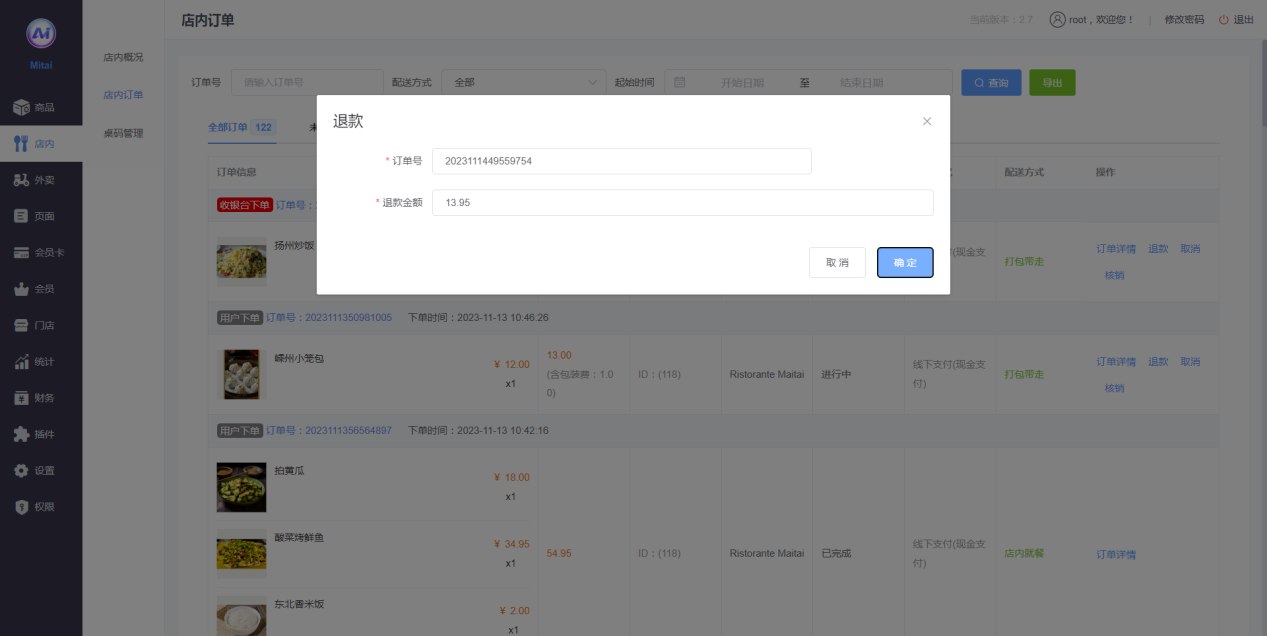Click the 插件 plugin puzzle icon

tap(21, 435)
